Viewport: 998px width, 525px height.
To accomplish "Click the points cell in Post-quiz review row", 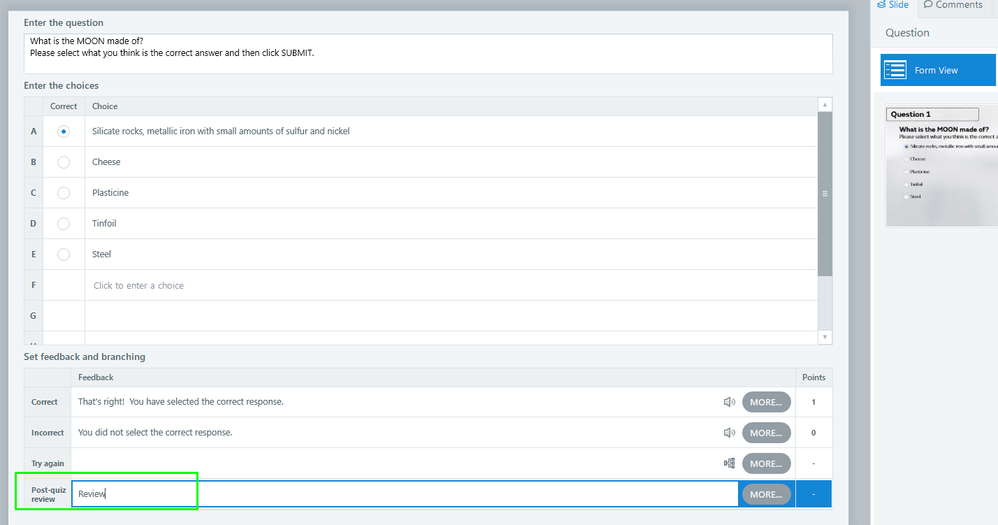I will [x=813, y=494].
